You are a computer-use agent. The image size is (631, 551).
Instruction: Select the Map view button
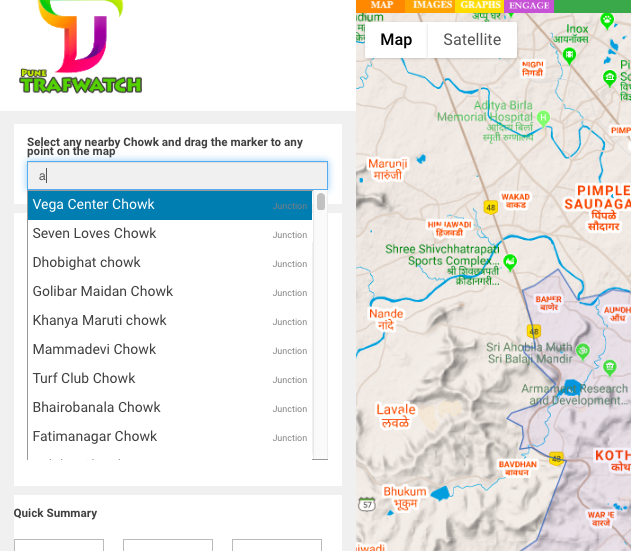coord(396,39)
